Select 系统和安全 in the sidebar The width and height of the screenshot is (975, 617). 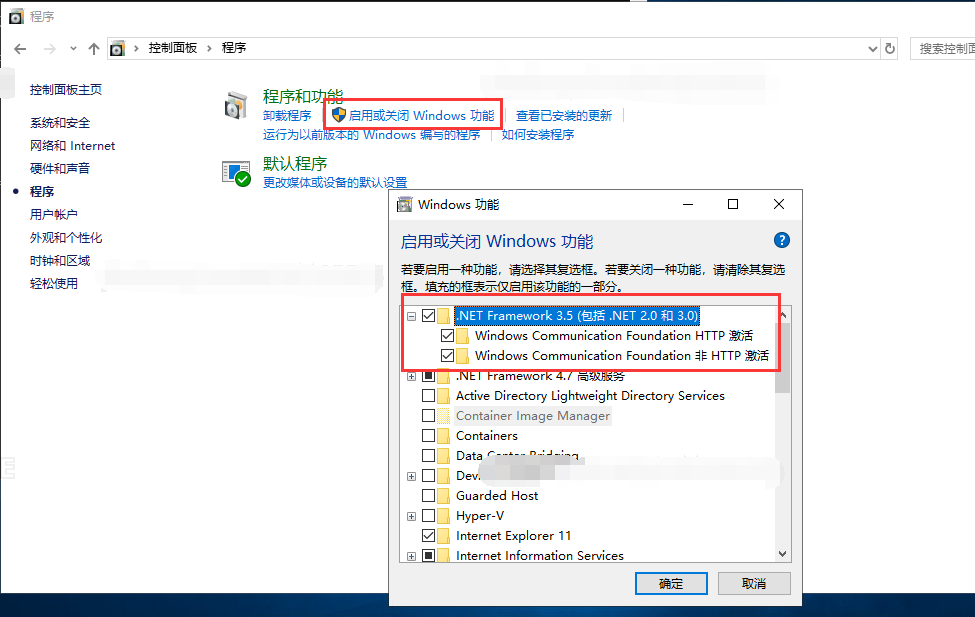click(60, 123)
